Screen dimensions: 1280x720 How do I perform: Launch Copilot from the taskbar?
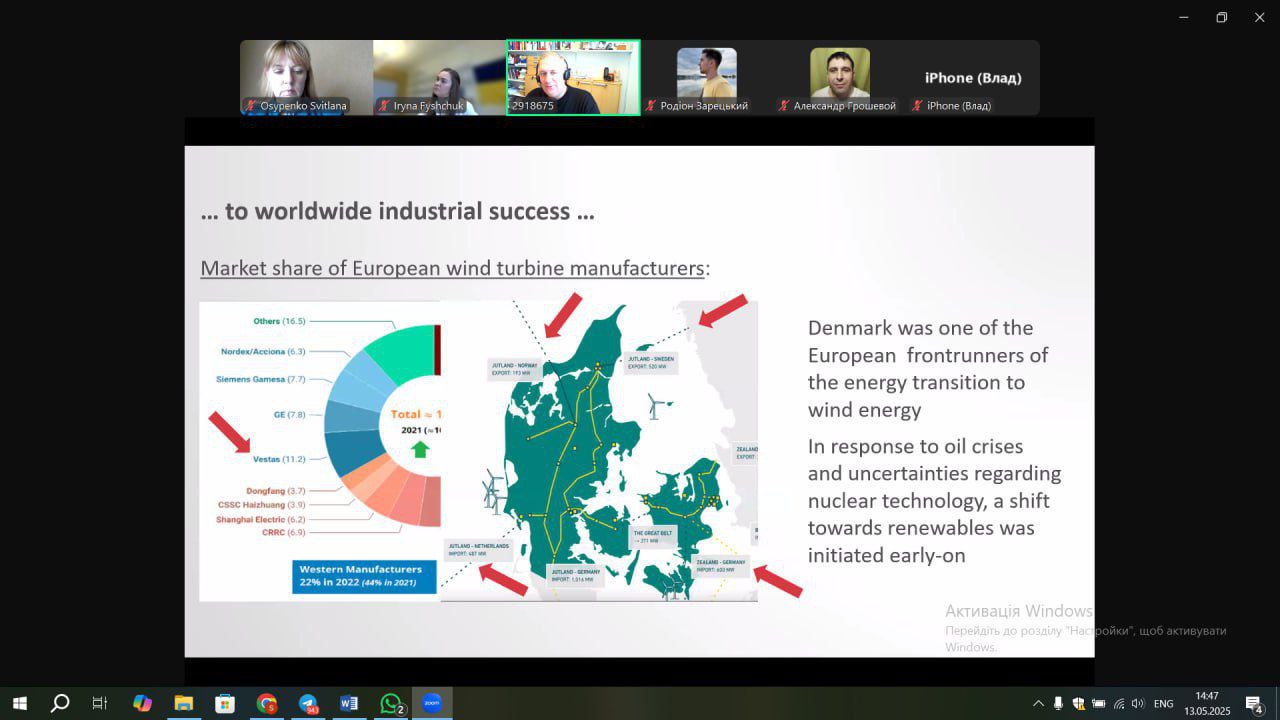click(x=142, y=703)
